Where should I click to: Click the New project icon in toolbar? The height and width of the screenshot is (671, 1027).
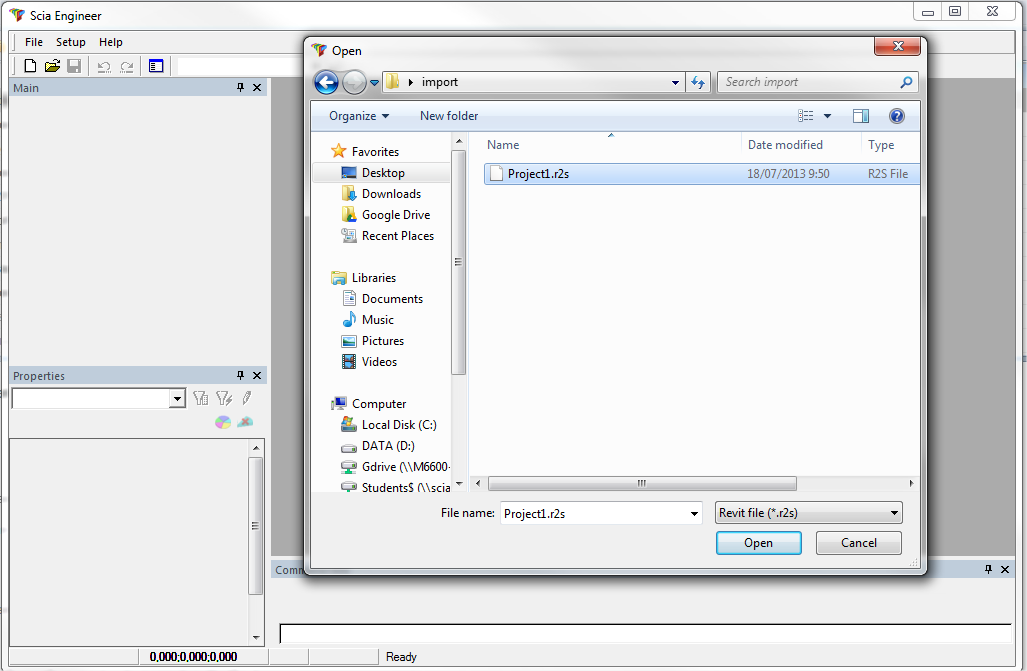(x=30, y=66)
